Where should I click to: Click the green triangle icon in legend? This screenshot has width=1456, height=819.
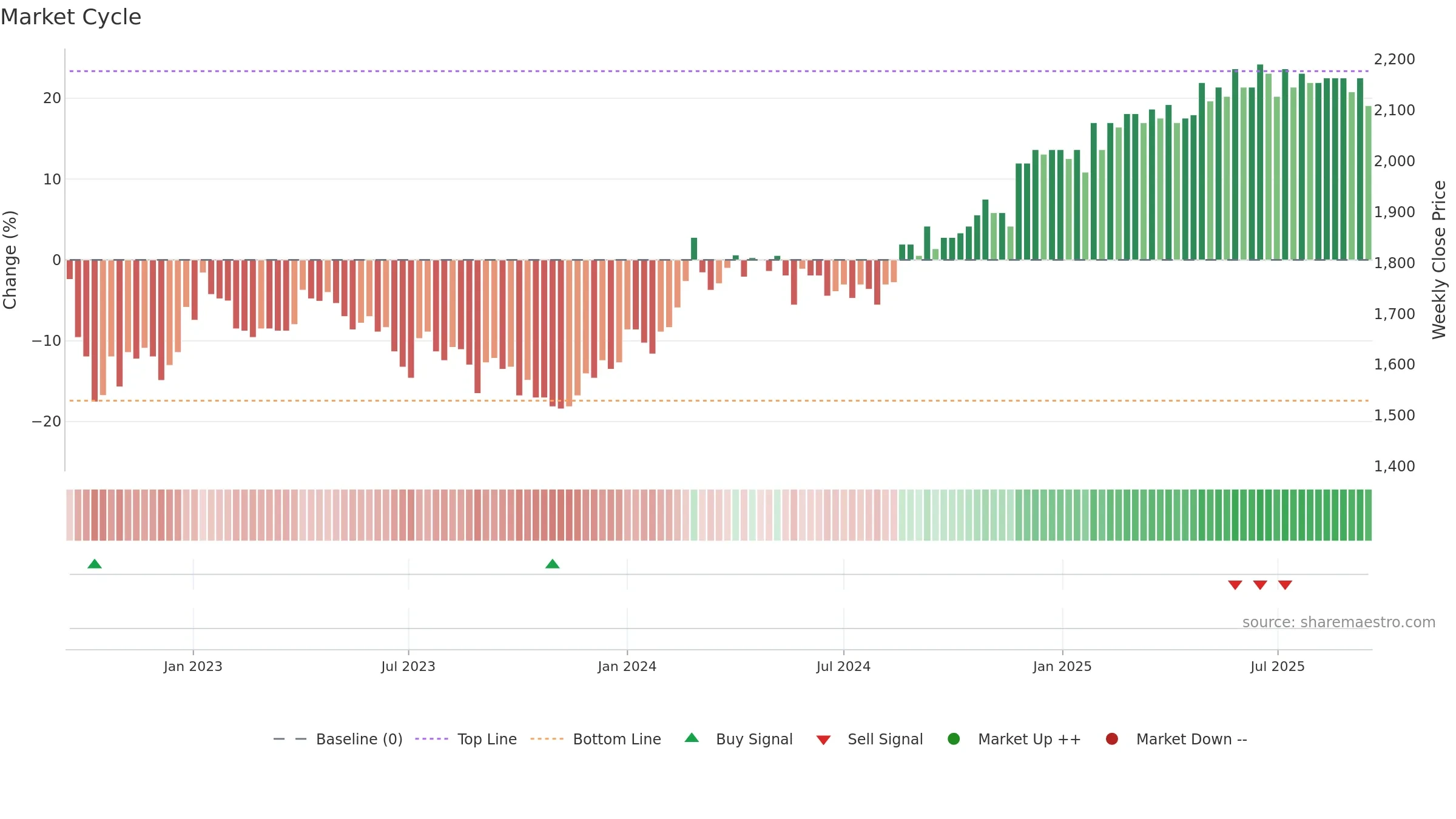(x=692, y=738)
